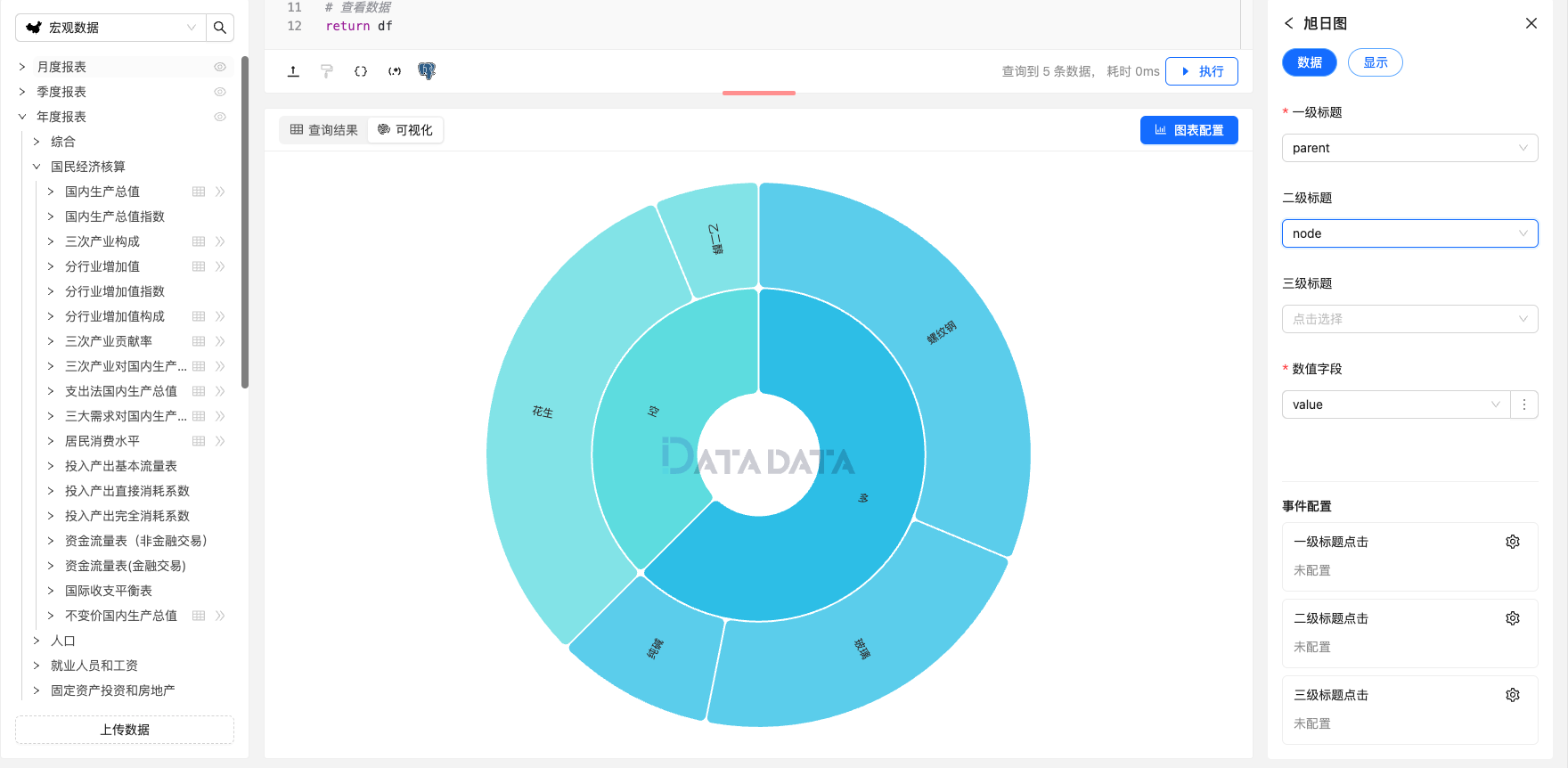The width and height of the screenshot is (1568, 768).
Task: Click table icon on 不变价国内生产总值 row
Action: pos(199,616)
